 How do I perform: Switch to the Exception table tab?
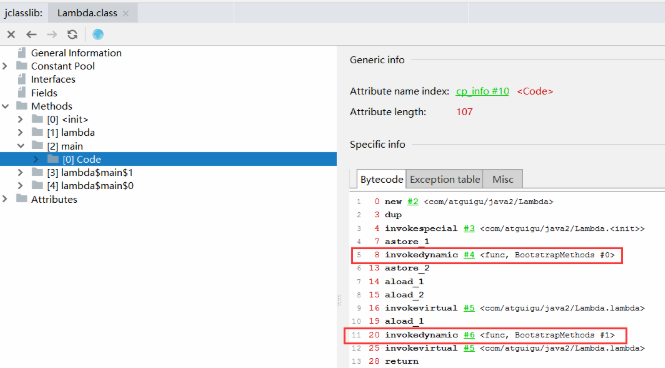(x=444, y=179)
